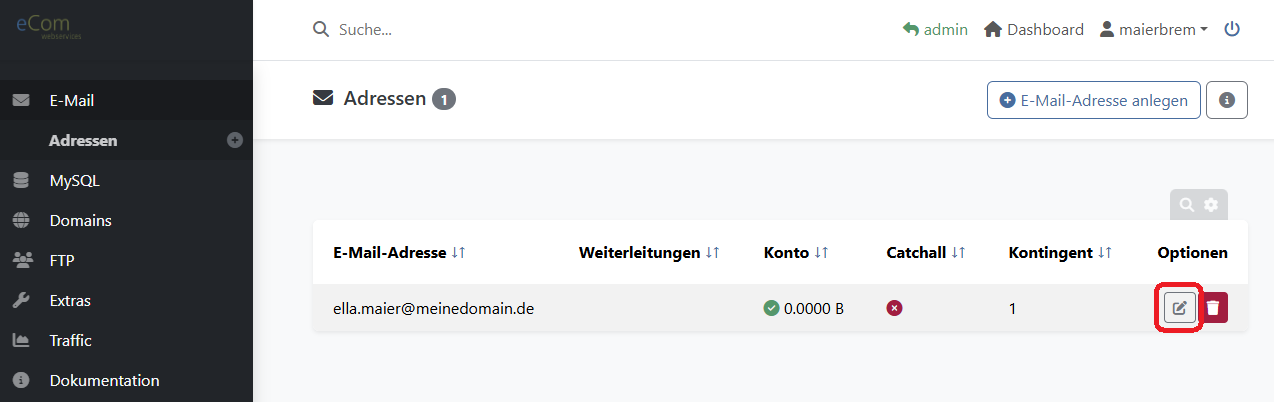The image size is (1274, 402).
Task: Open table settings gear icon above Optionen
Action: [x=1211, y=204]
